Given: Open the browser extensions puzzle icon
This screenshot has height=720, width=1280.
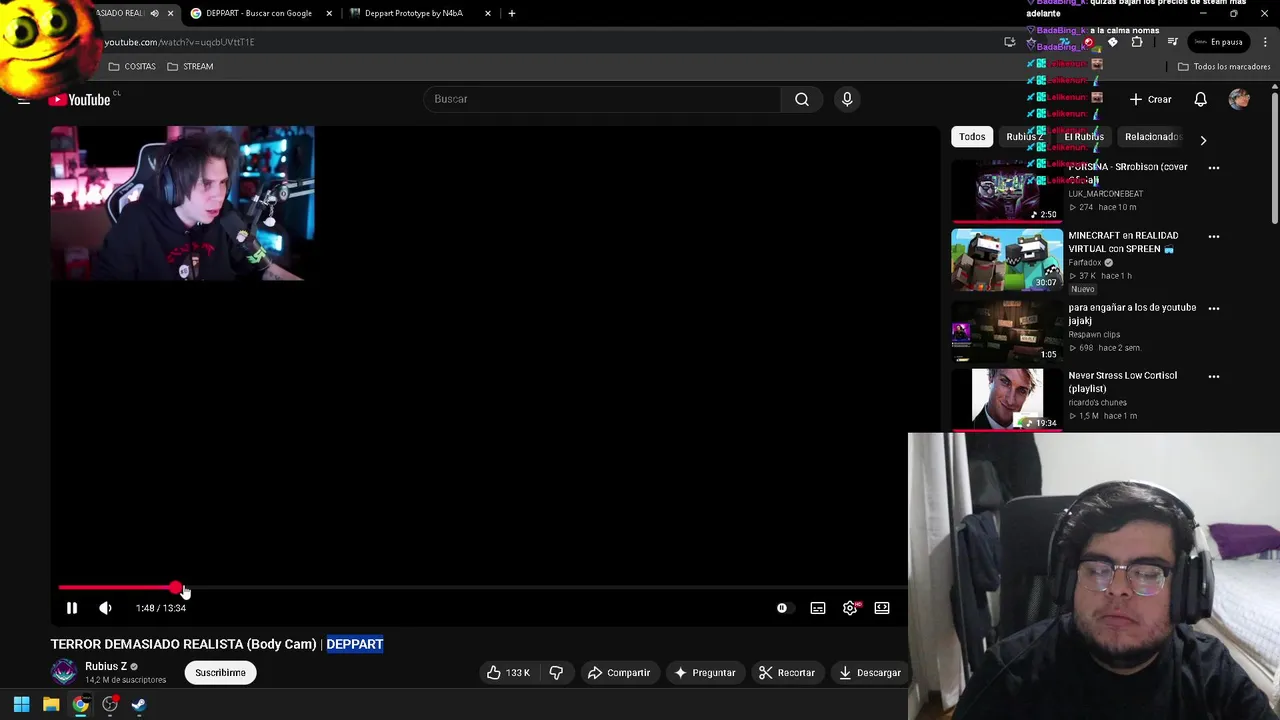Looking at the screenshot, I should point(1137,42).
